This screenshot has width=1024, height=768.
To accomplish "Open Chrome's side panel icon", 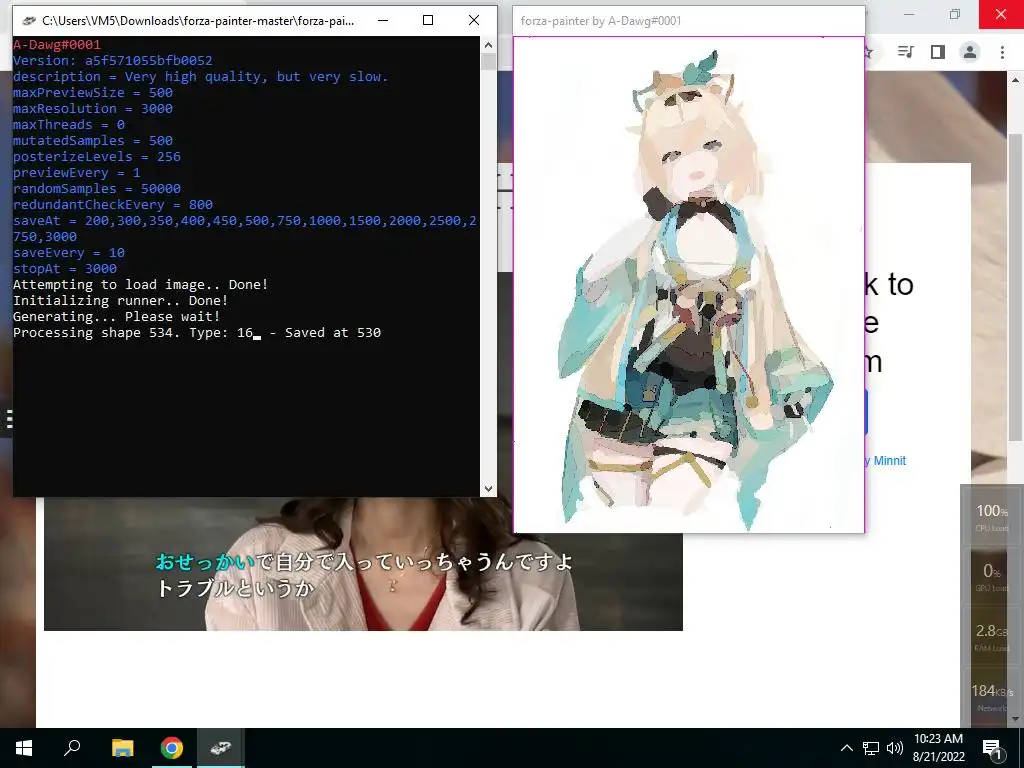I will pyautogui.click(x=938, y=52).
